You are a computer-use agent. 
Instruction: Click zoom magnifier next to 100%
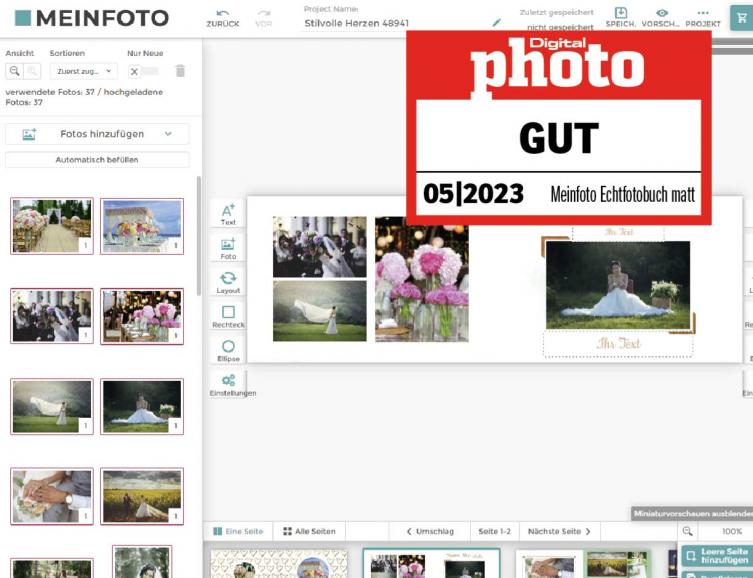point(687,531)
